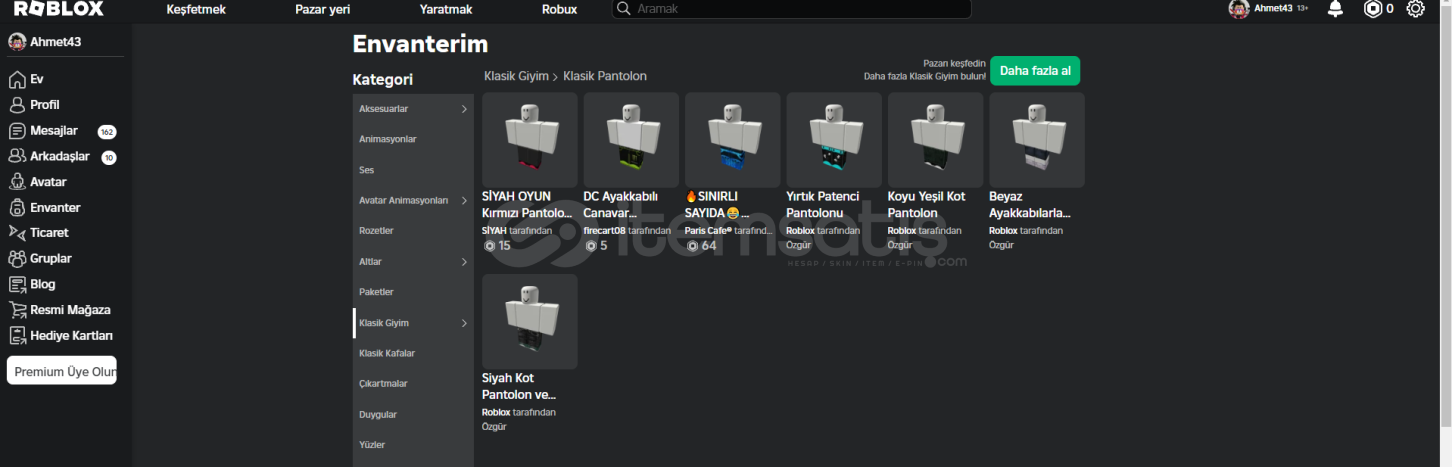Click the SİYAH OYUN Kırmızı Pantolon thumbnail
The width and height of the screenshot is (1452, 467).
tap(530, 140)
